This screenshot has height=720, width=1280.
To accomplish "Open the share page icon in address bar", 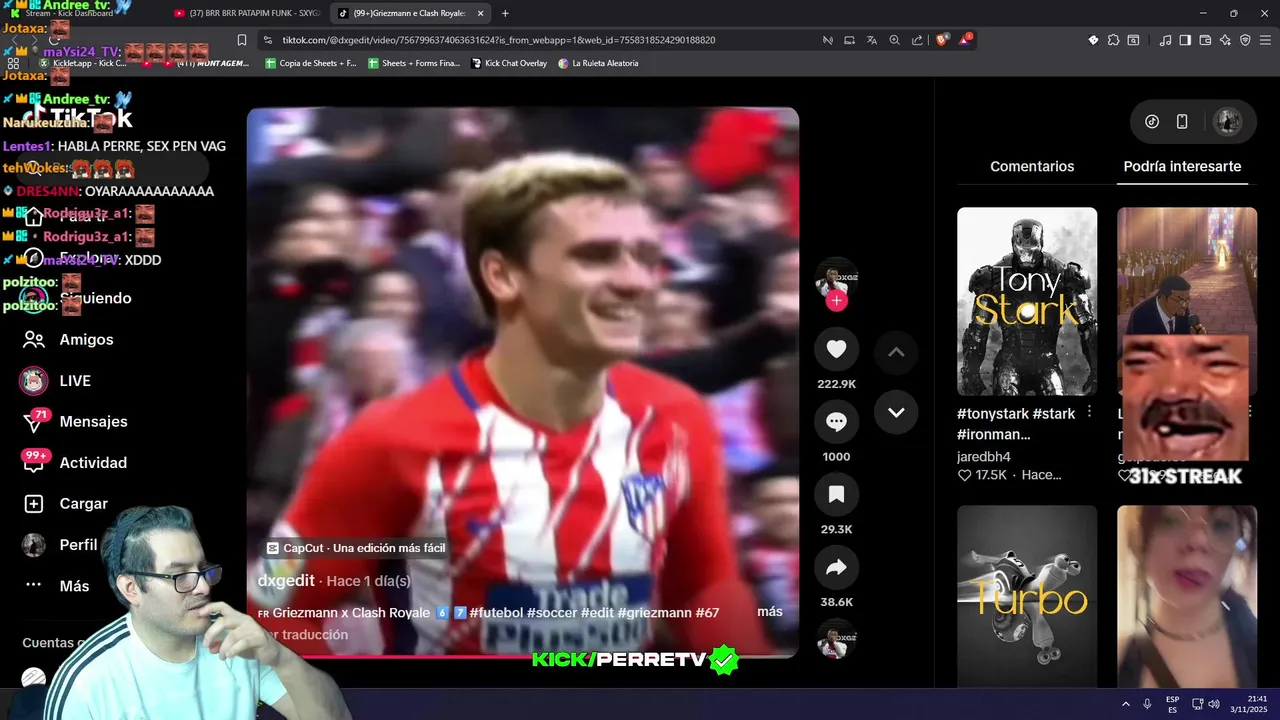I will tap(916, 40).
